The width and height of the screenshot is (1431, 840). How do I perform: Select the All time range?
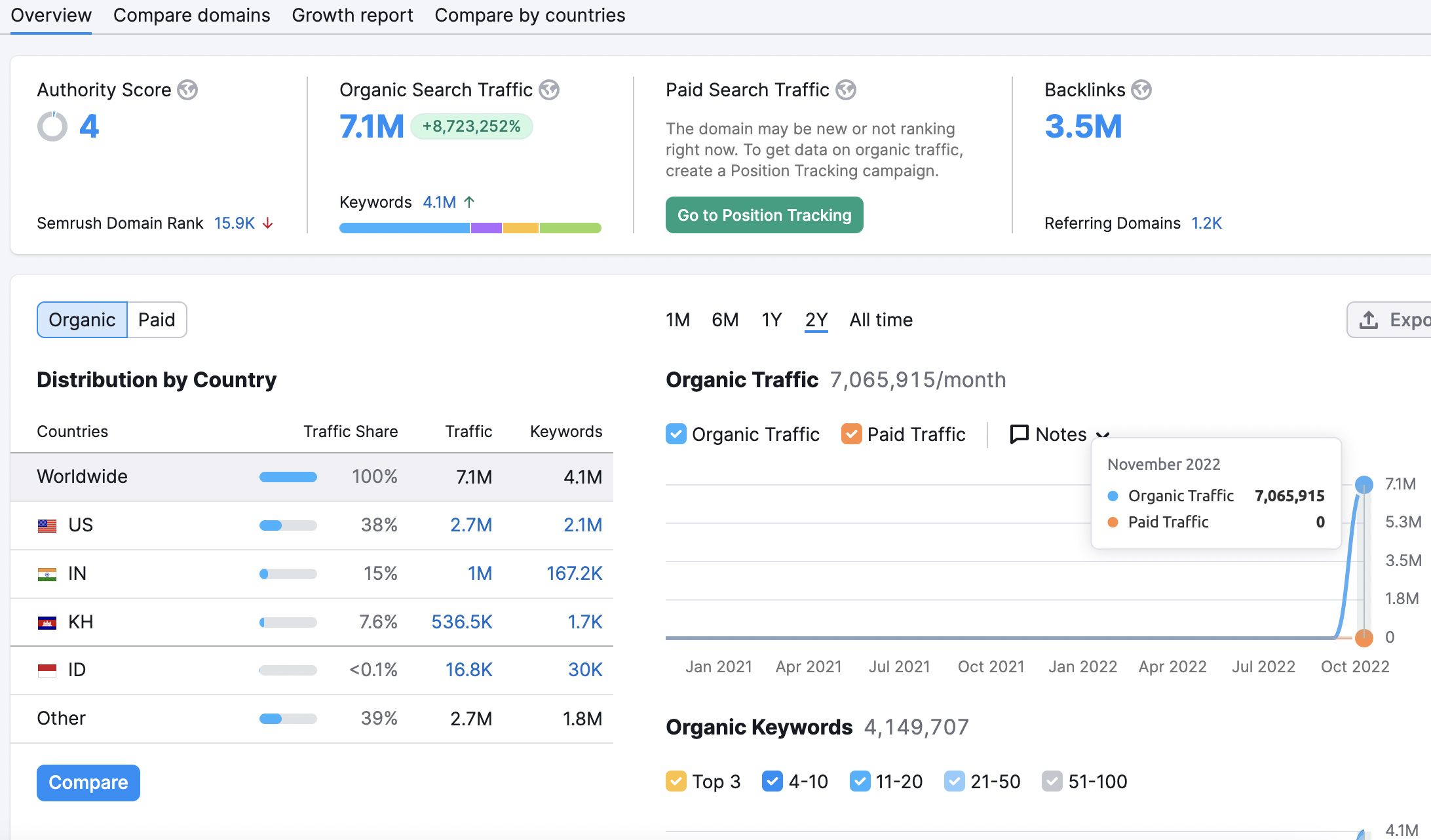point(881,320)
